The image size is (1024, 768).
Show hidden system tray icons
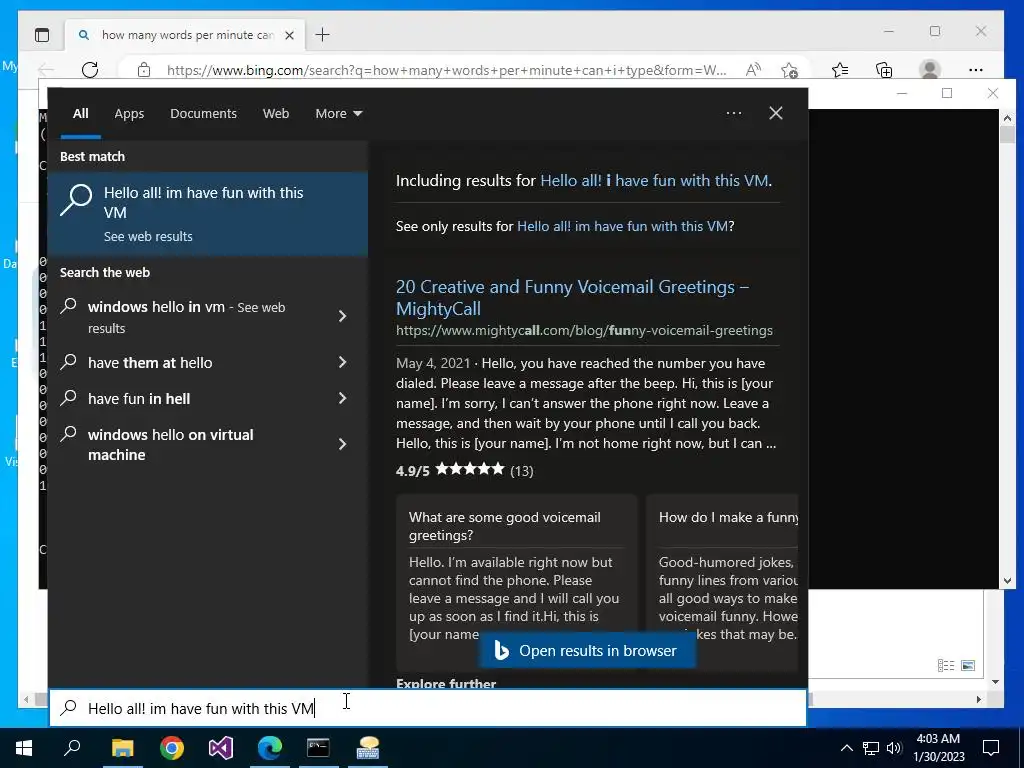[846, 748]
